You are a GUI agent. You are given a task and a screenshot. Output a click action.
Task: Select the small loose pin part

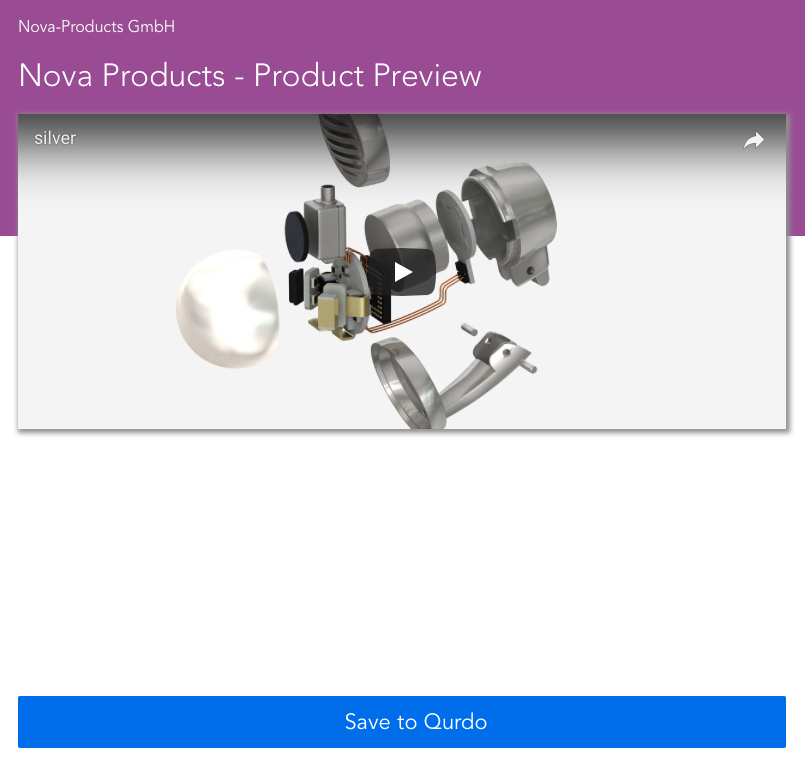point(469,329)
